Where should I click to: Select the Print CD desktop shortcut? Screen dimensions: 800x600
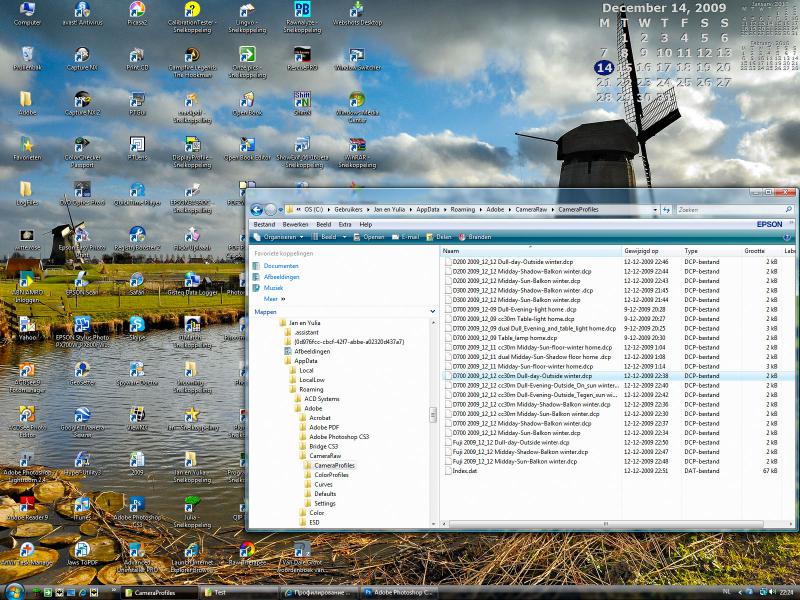[137, 58]
